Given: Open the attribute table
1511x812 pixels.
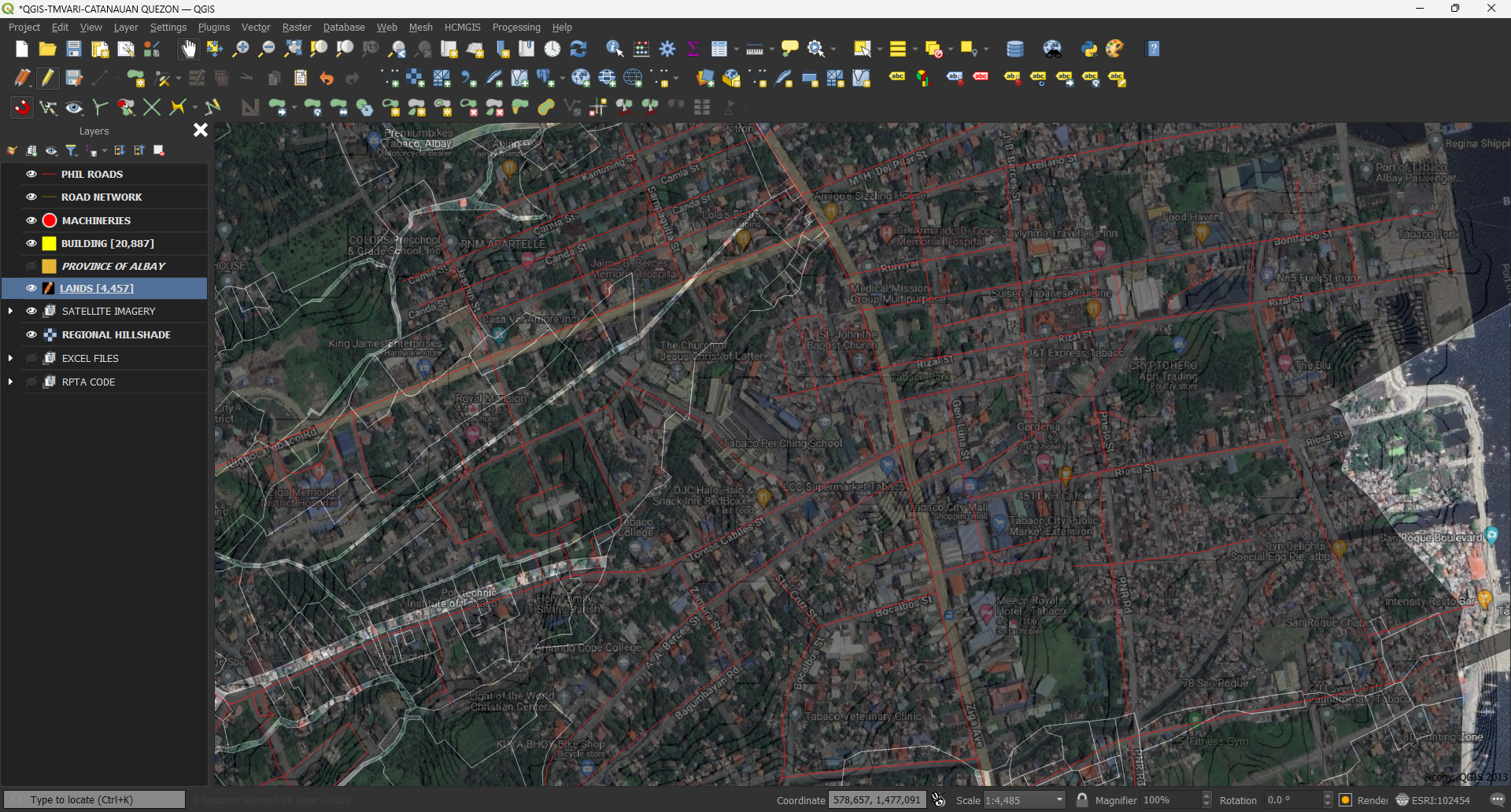Looking at the screenshot, I should click(719, 49).
